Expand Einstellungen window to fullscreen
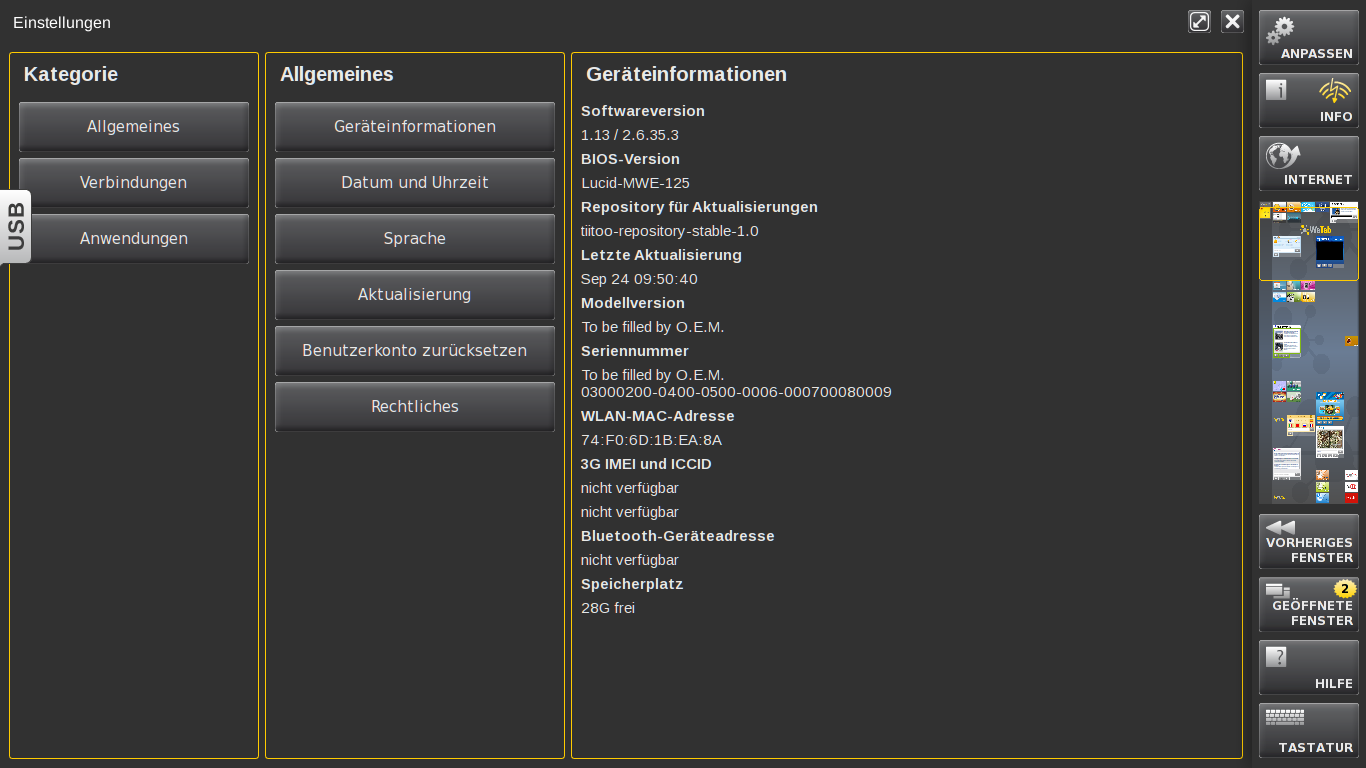 coord(1199,22)
